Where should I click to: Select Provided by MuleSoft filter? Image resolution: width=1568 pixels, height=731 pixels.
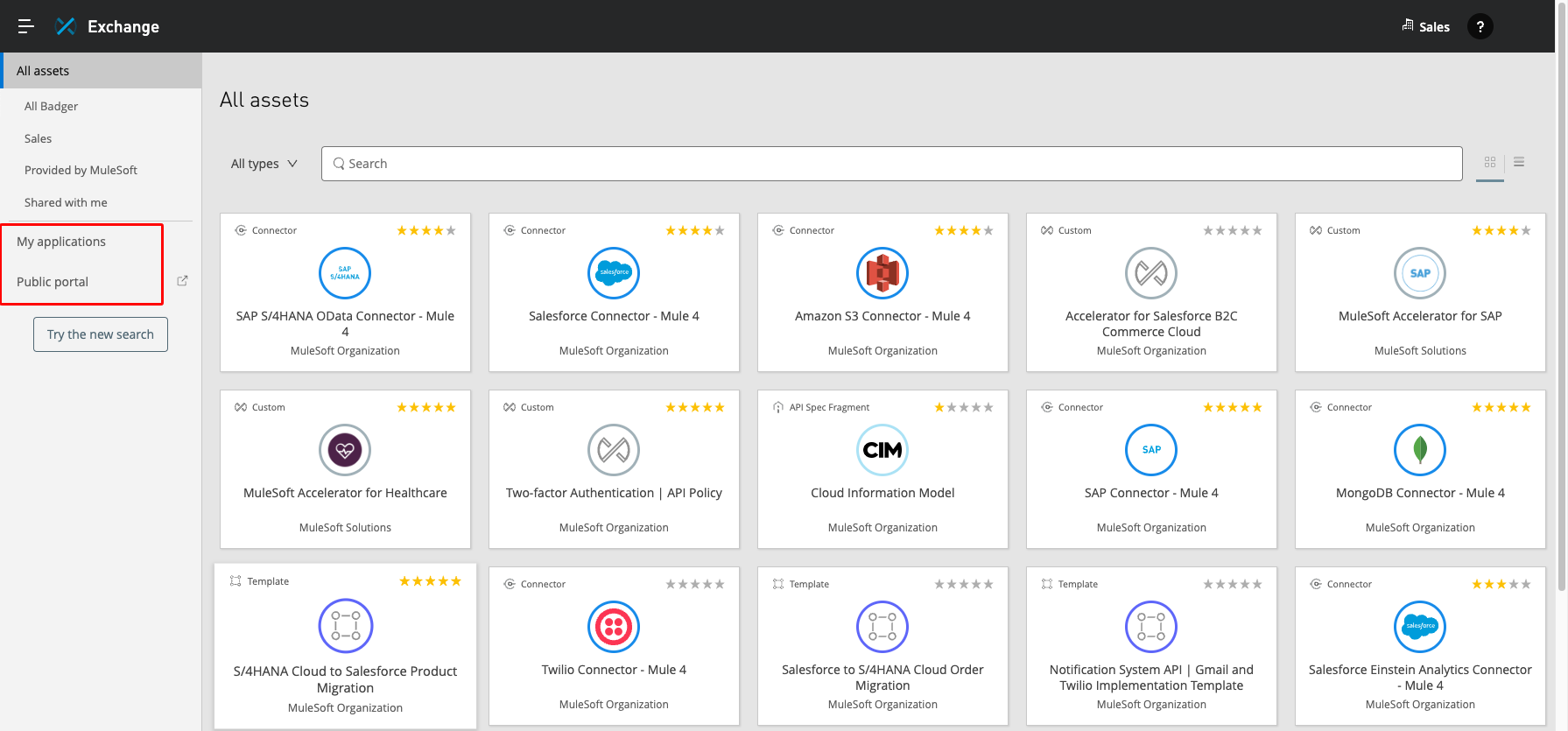(81, 170)
